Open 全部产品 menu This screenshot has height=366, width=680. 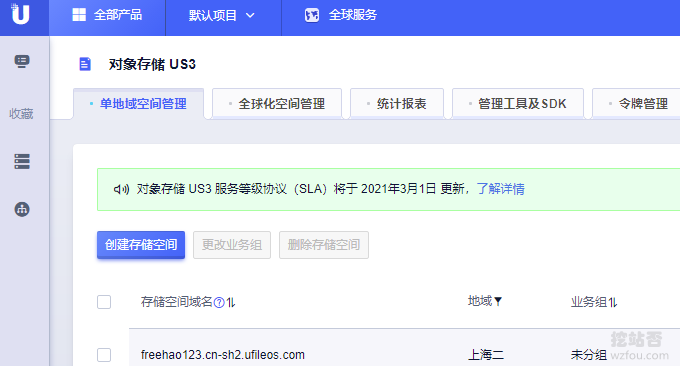click(x=107, y=15)
